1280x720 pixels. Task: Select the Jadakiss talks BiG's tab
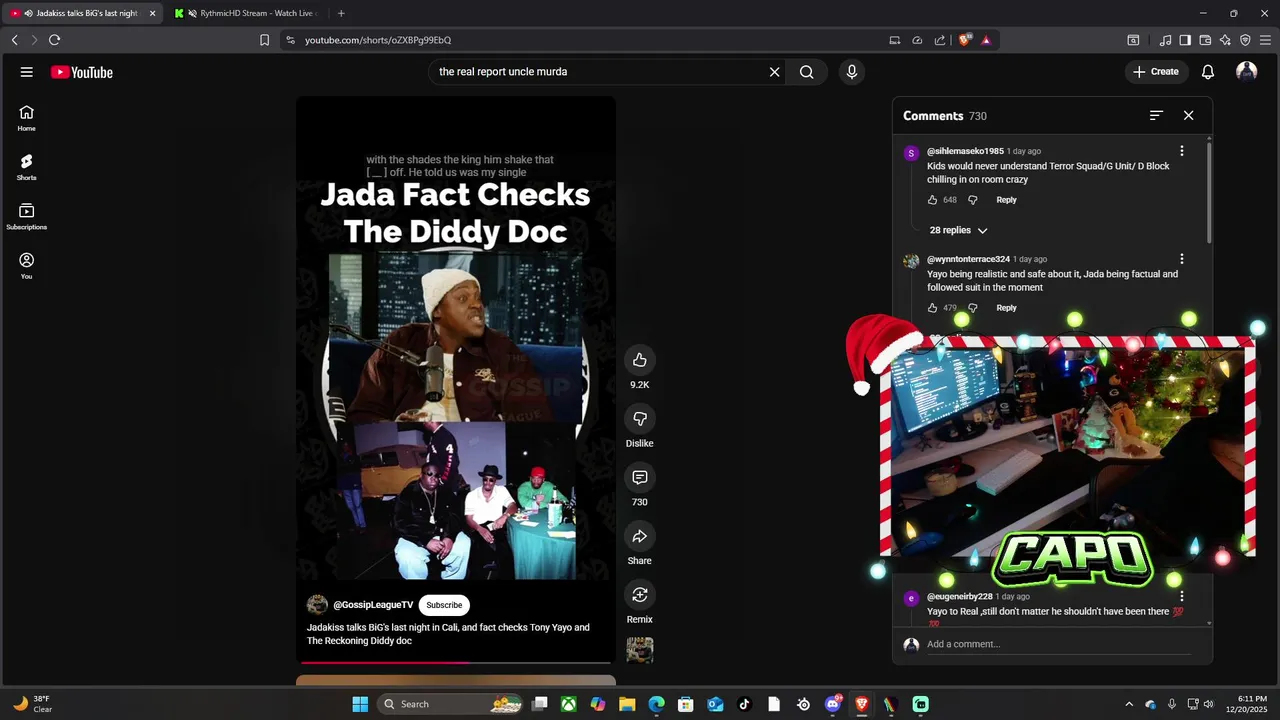pos(82,13)
